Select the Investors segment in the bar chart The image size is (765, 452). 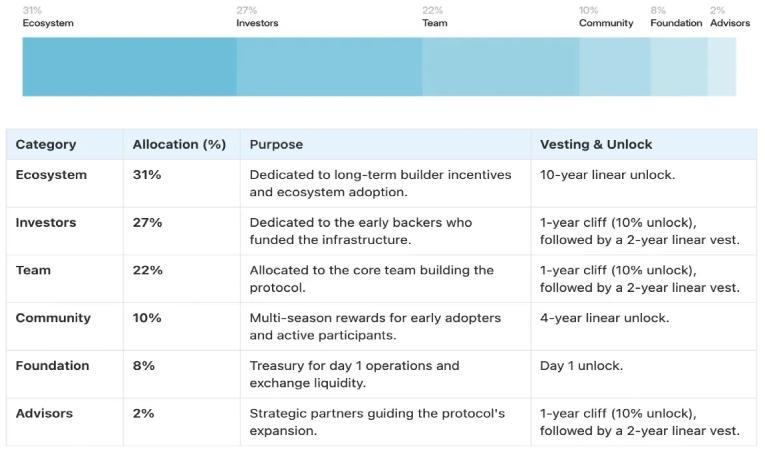tap(329, 67)
